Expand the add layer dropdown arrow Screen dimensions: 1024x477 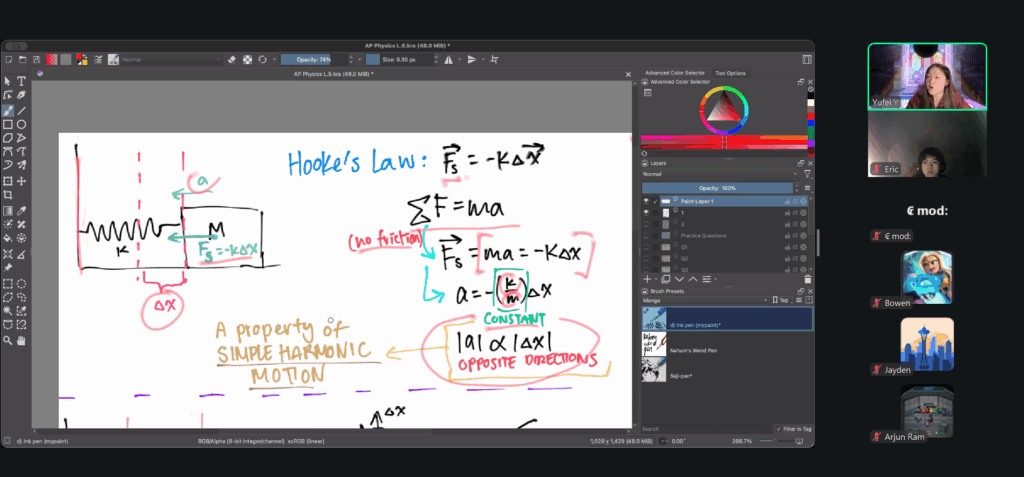point(658,278)
